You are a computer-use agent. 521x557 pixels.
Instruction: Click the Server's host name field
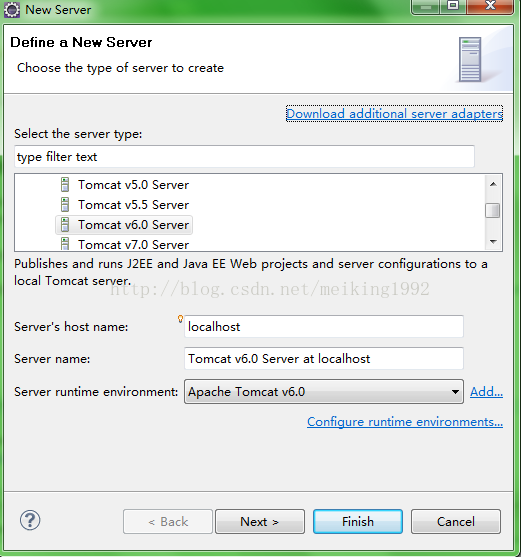[x=324, y=326]
